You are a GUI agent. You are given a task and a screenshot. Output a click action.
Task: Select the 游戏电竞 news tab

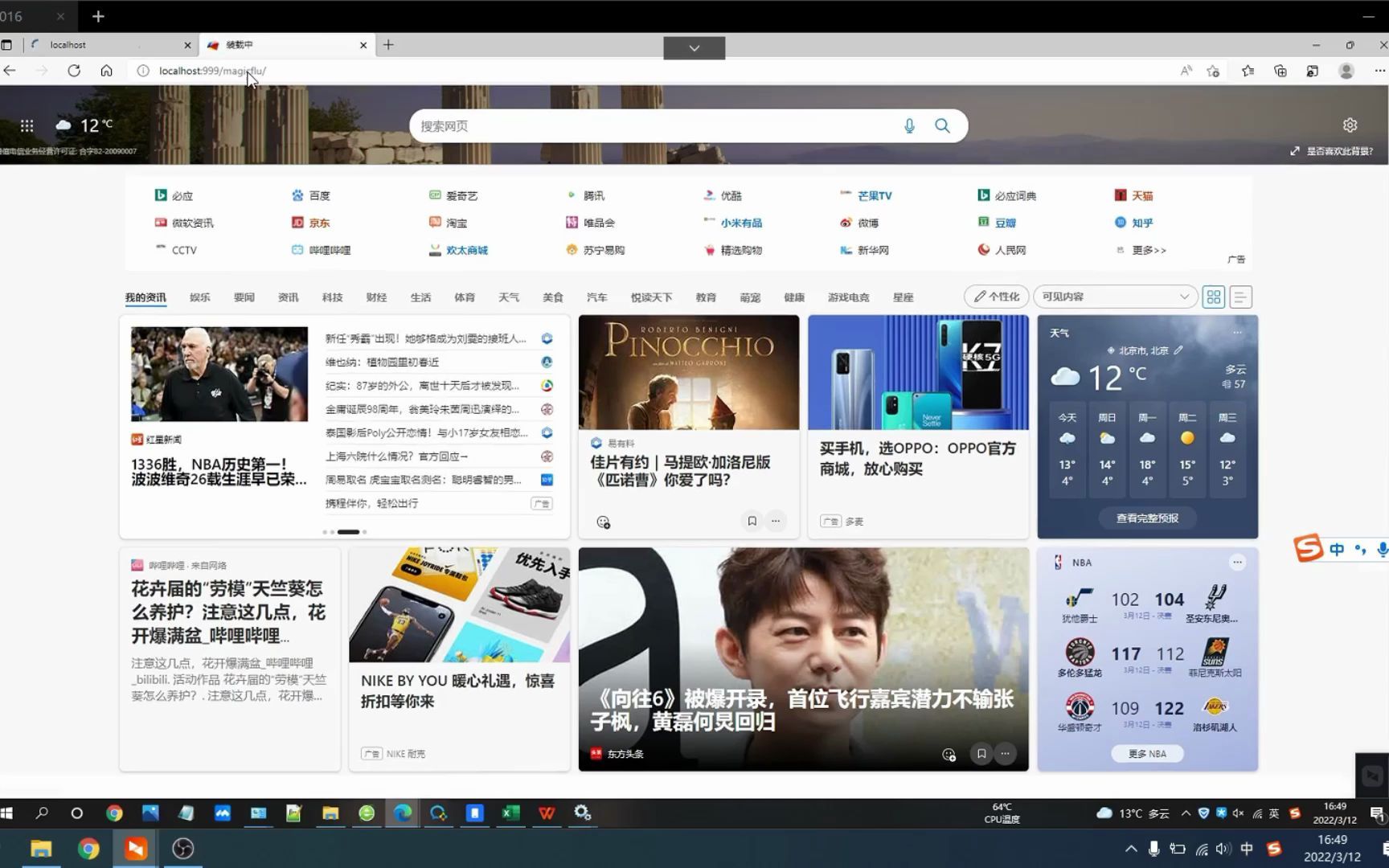(x=848, y=297)
